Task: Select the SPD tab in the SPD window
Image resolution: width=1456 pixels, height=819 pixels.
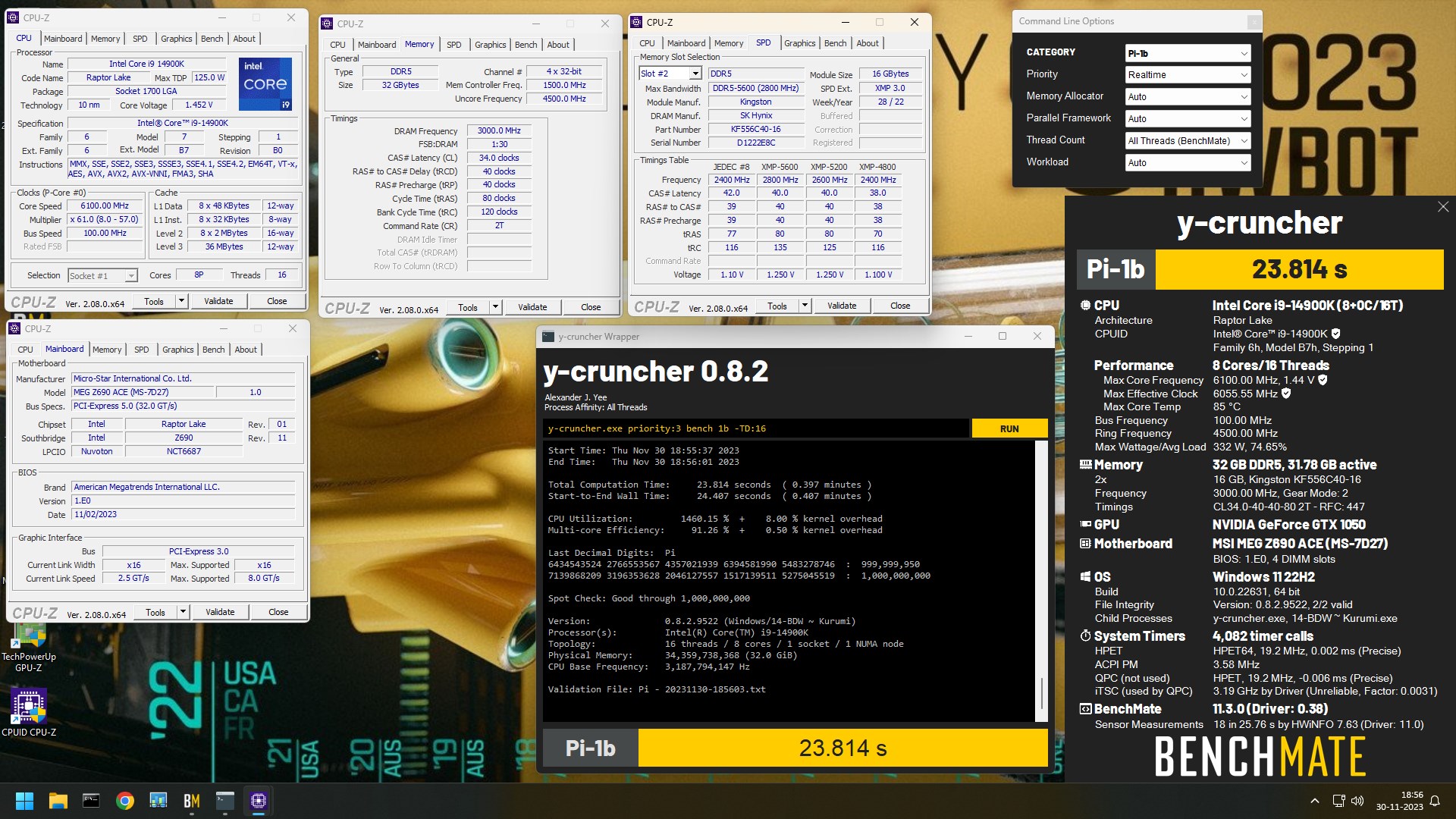Action: [x=764, y=42]
